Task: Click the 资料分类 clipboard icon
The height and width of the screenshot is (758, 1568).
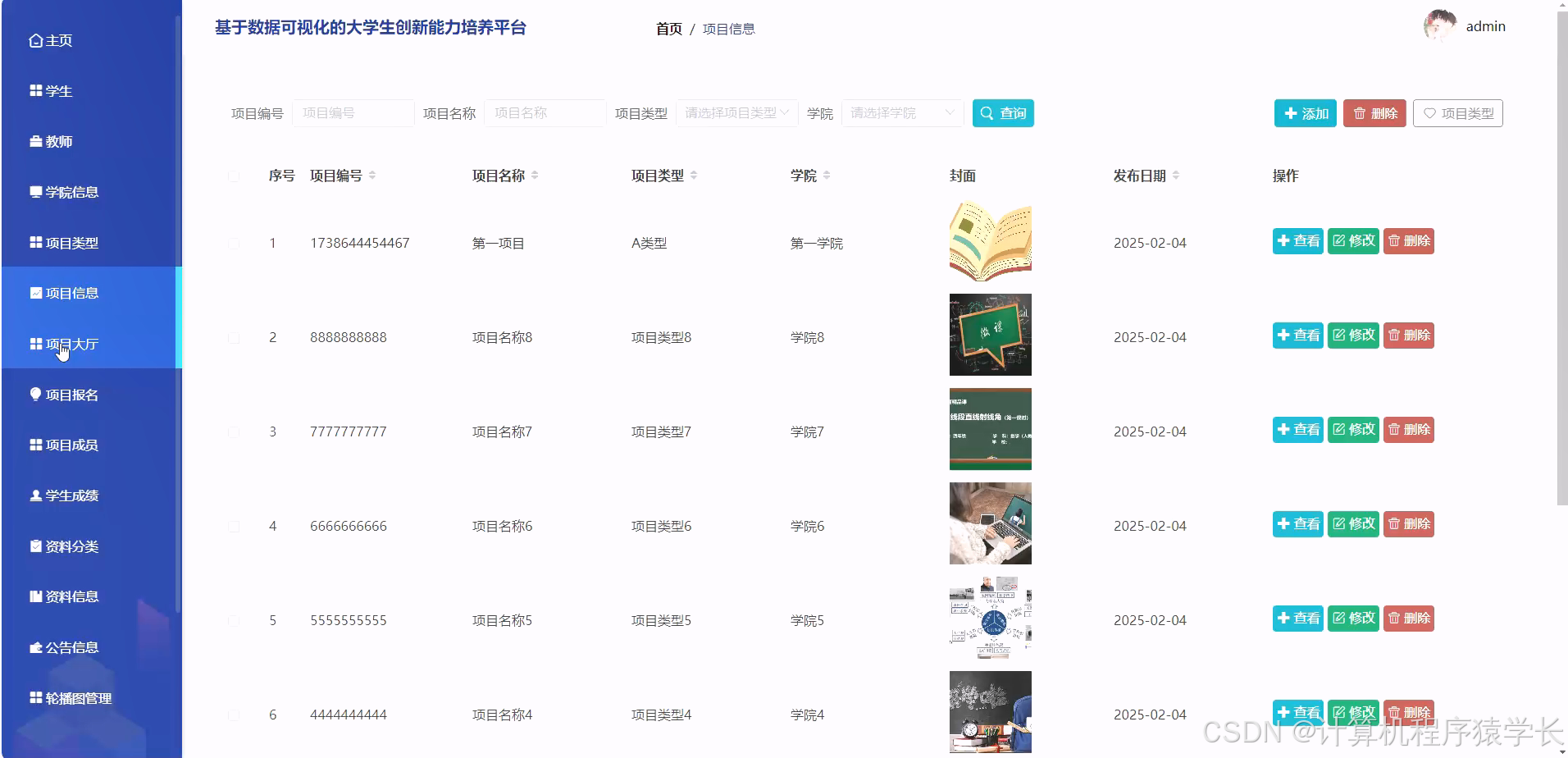Action: coord(36,546)
